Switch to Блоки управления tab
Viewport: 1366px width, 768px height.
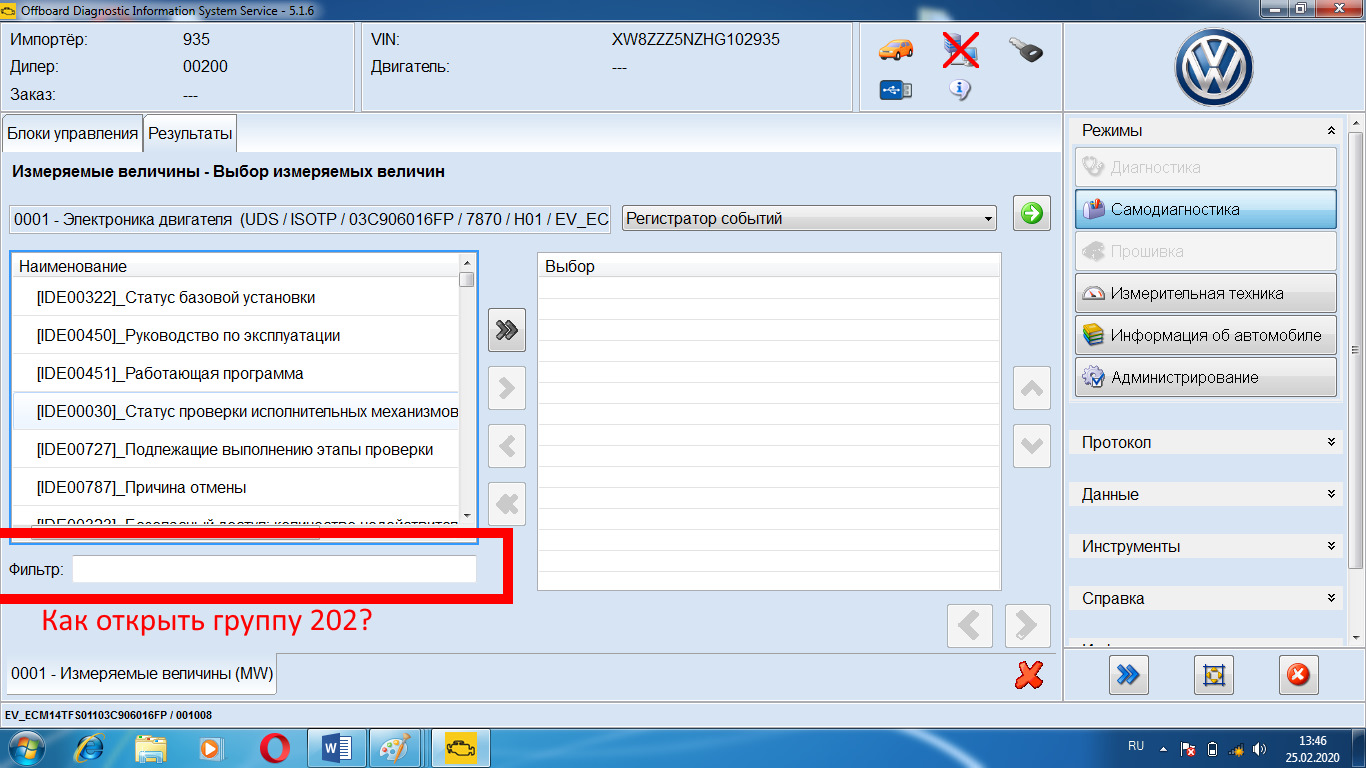click(x=72, y=134)
